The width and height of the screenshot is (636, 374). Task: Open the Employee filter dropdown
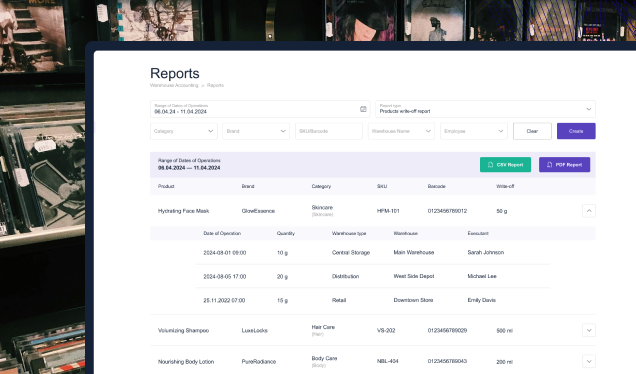coord(474,131)
